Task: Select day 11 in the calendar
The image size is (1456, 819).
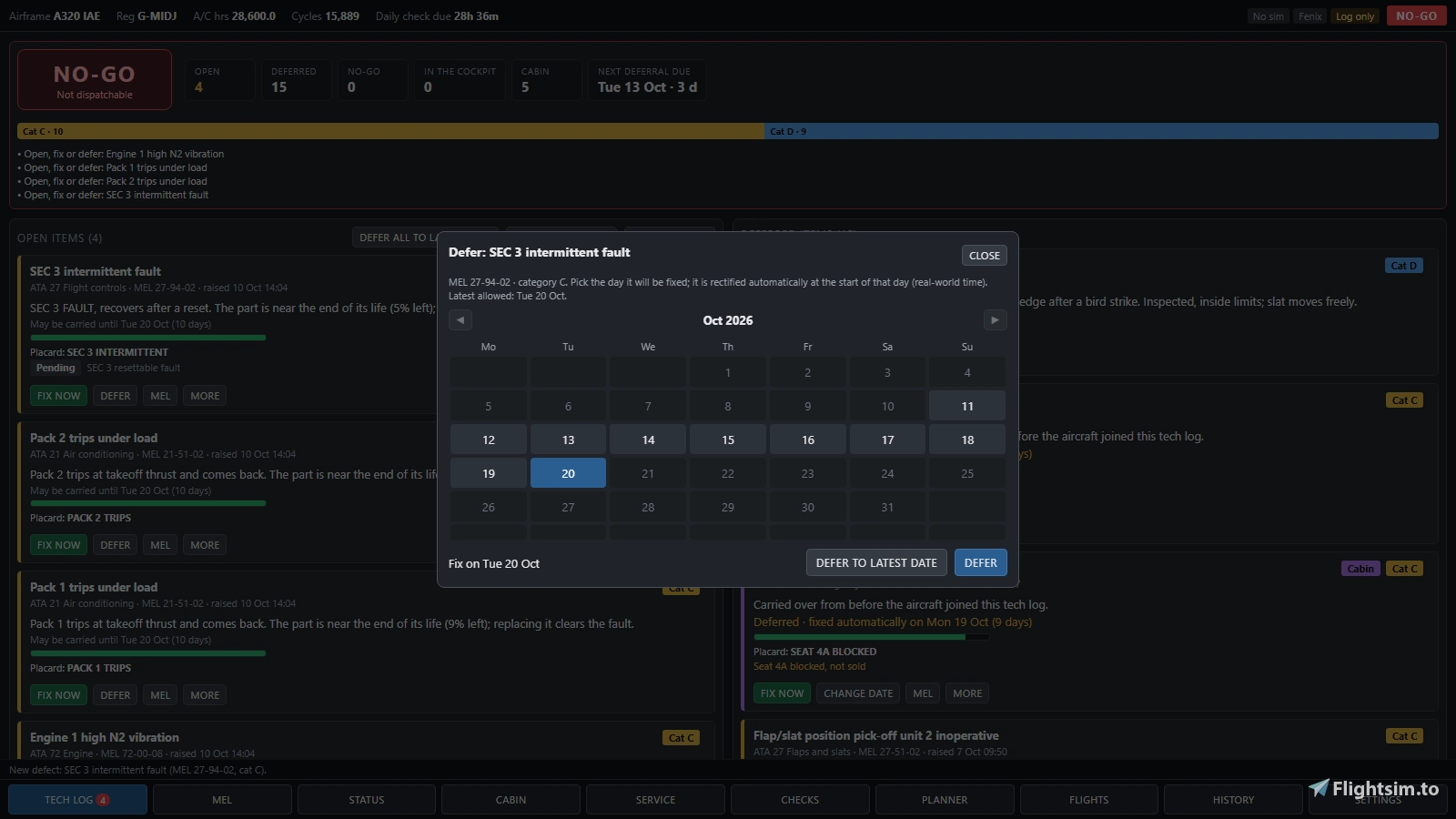Action: pos(967,406)
